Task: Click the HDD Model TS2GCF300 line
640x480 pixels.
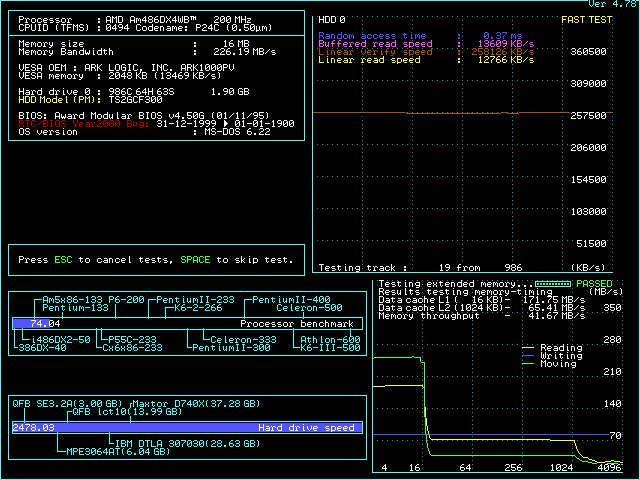Action: click(x=90, y=100)
